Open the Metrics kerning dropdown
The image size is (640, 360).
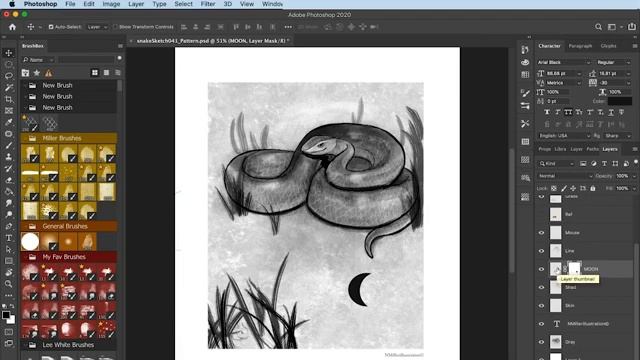point(563,83)
